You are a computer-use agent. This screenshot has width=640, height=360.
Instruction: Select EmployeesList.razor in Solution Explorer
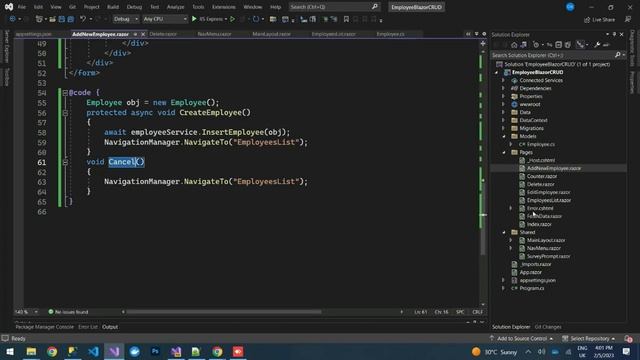point(549,200)
